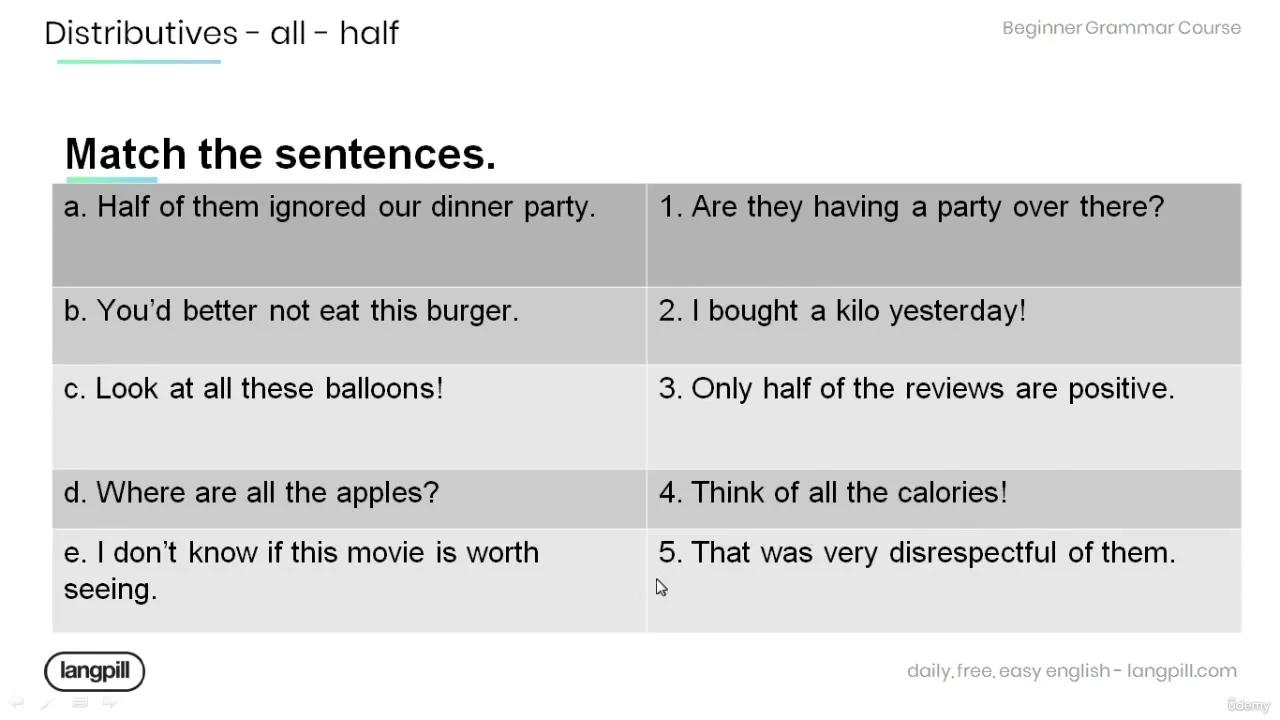Open the slideshow pen tool icon
The width and height of the screenshot is (1280, 720).
click(x=47, y=703)
